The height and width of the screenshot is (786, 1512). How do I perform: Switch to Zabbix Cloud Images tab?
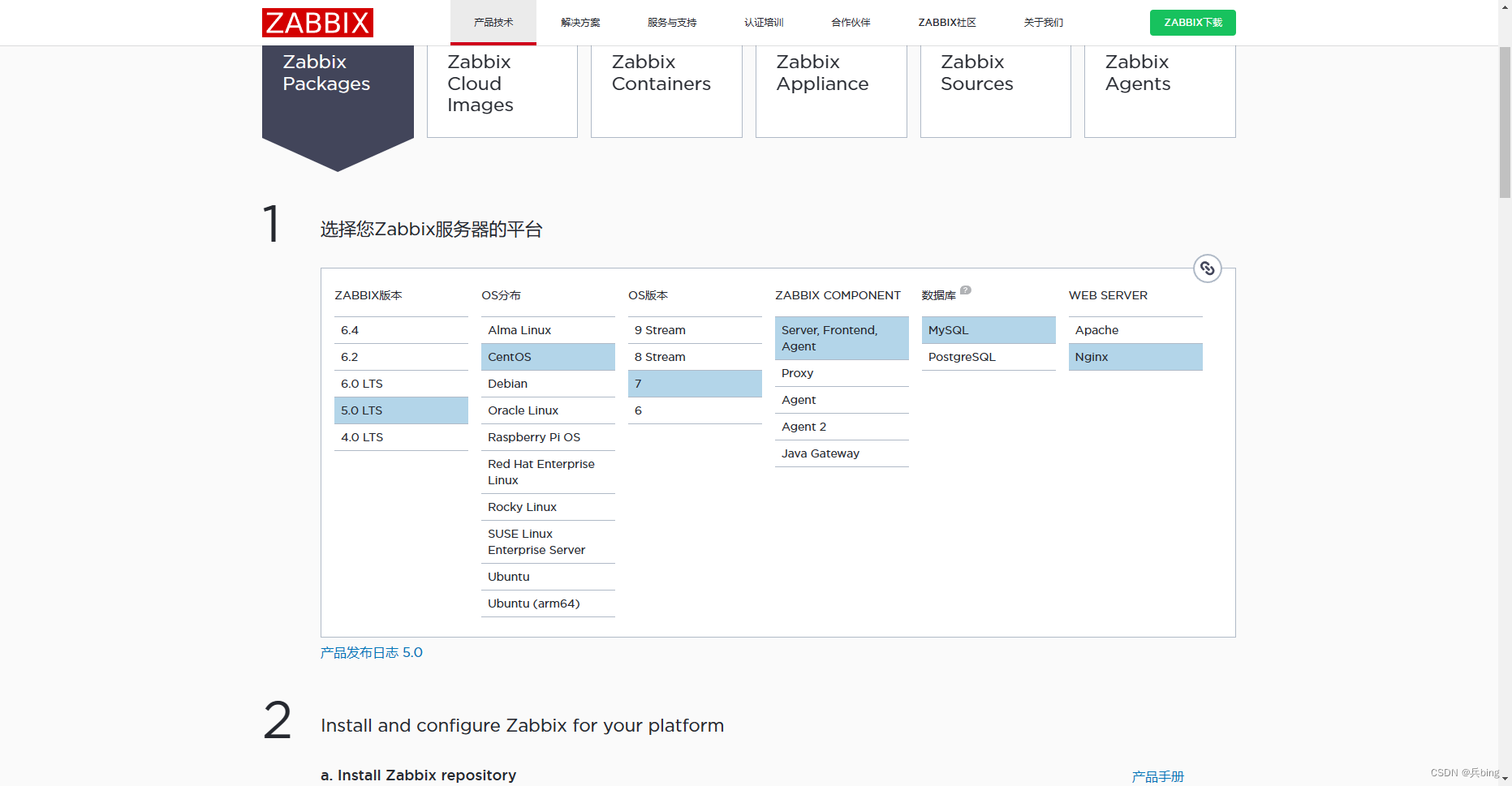click(x=502, y=91)
